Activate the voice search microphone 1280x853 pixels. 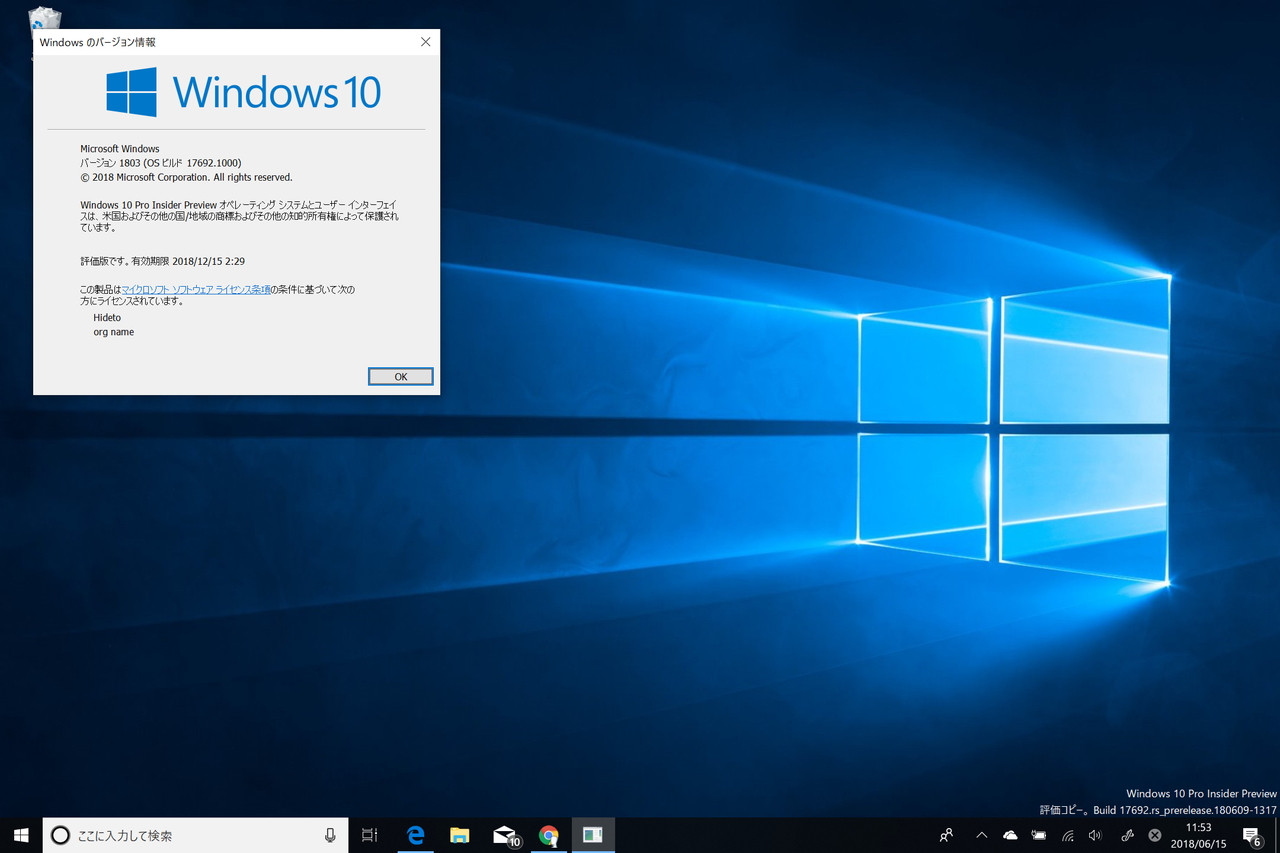click(x=330, y=835)
